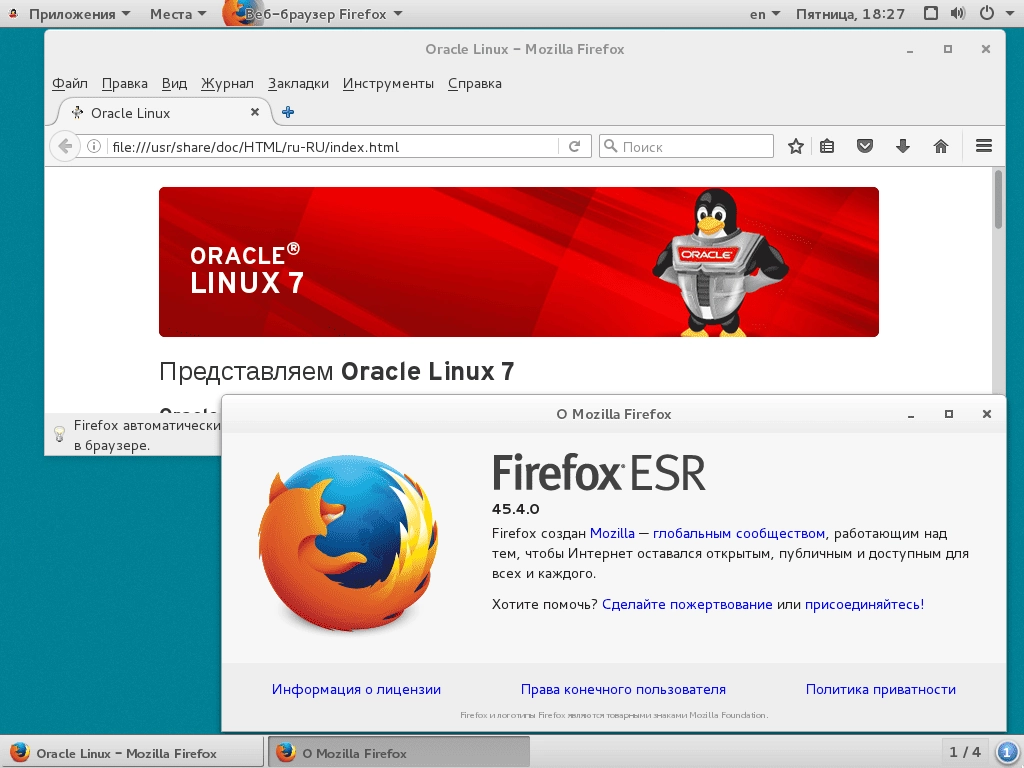Click the 45.4.0 version text
This screenshot has height=768, width=1024.
515,509
